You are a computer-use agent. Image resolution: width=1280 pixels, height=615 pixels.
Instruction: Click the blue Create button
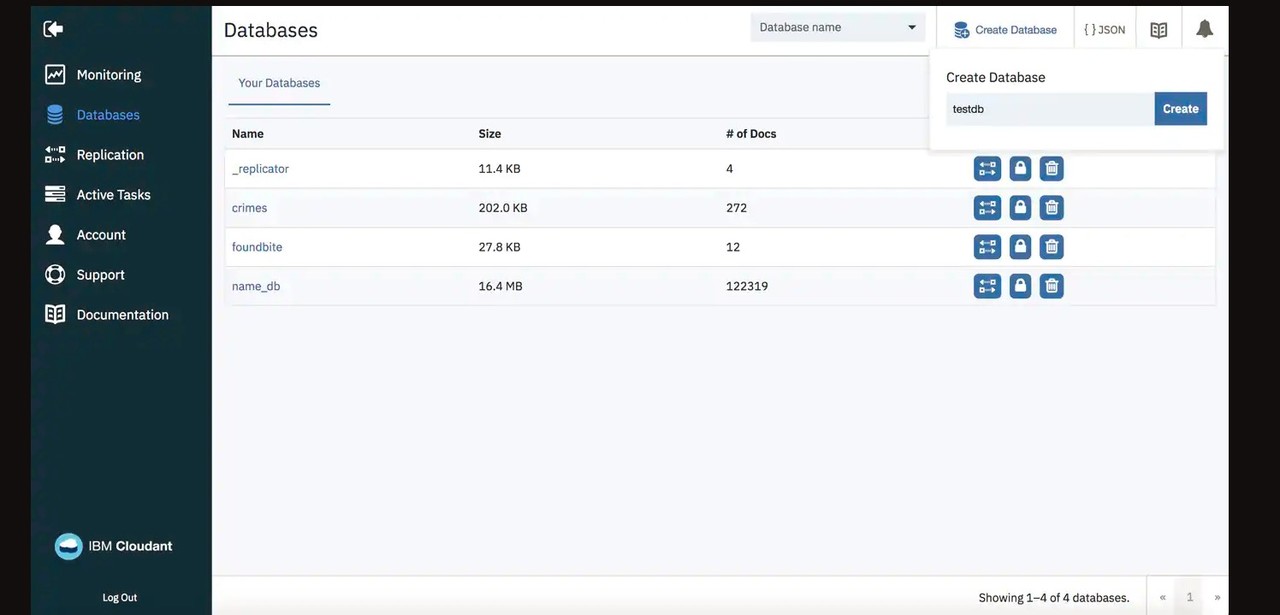[x=1180, y=109]
